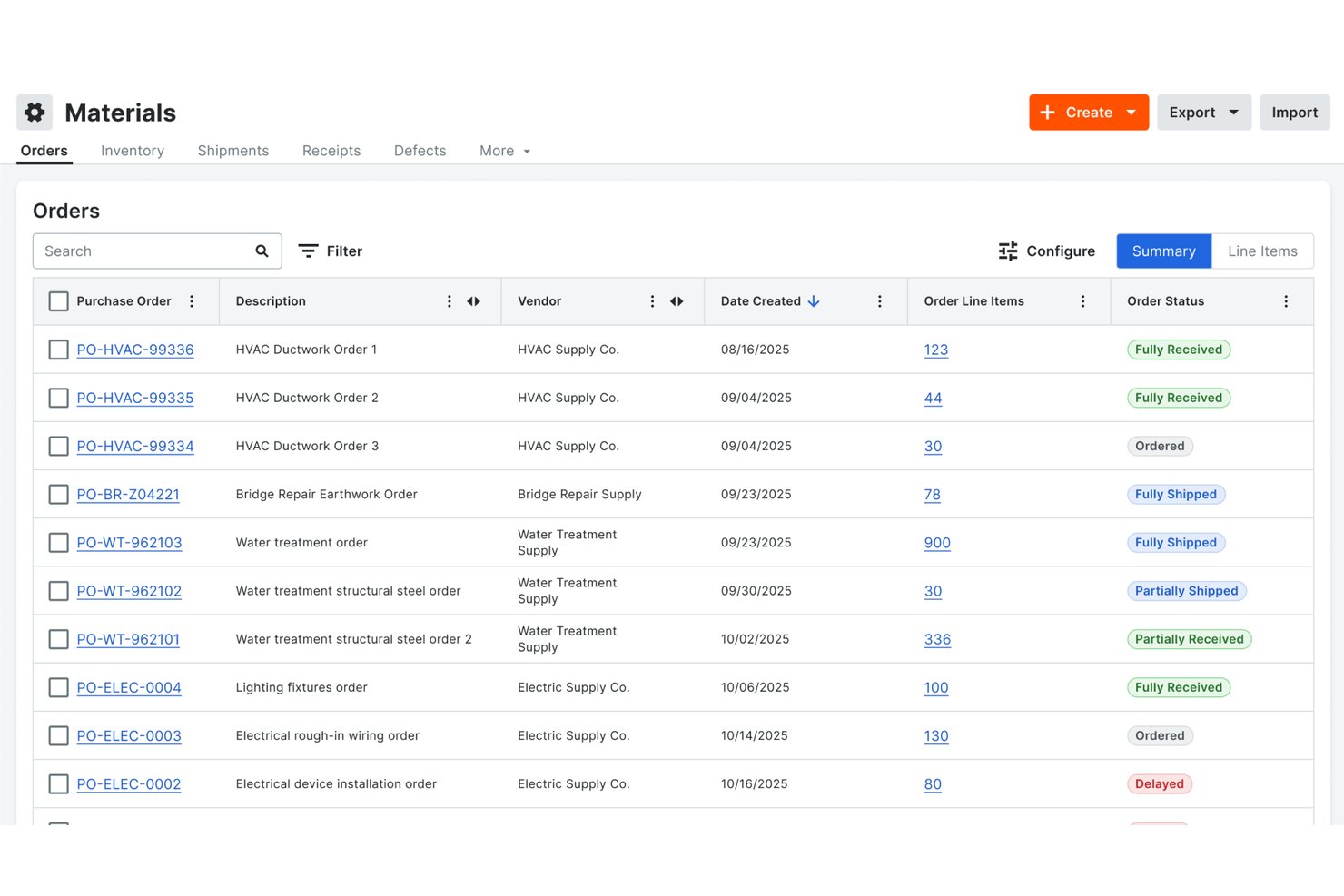This screenshot has height=896, width=1344.
Task: Check the PO-WT-962102 row checkbox
Action: click(x=58, y=591)
